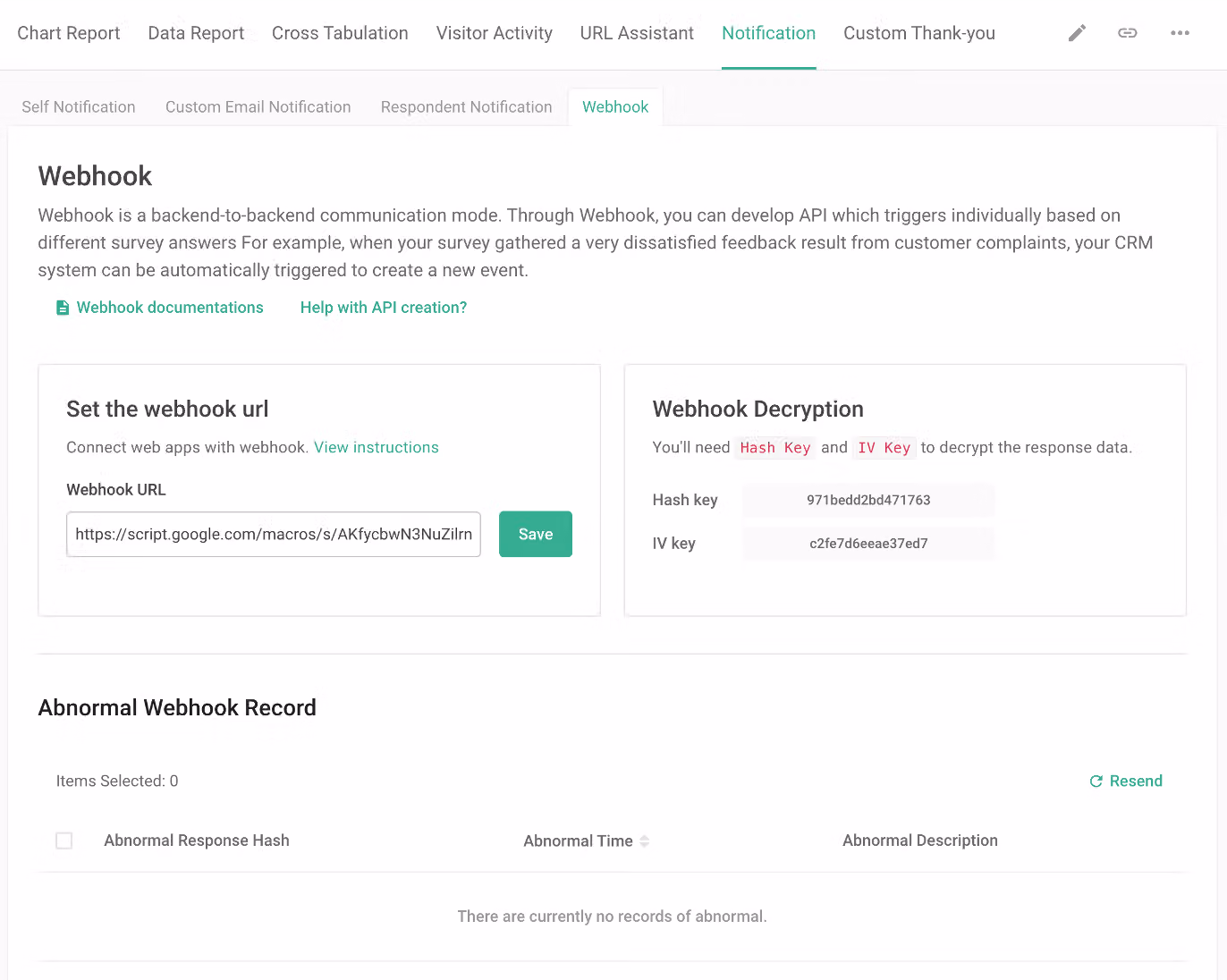Click the Set the webhook url heading
The image size is (1227, 980).
pos(167,410)
